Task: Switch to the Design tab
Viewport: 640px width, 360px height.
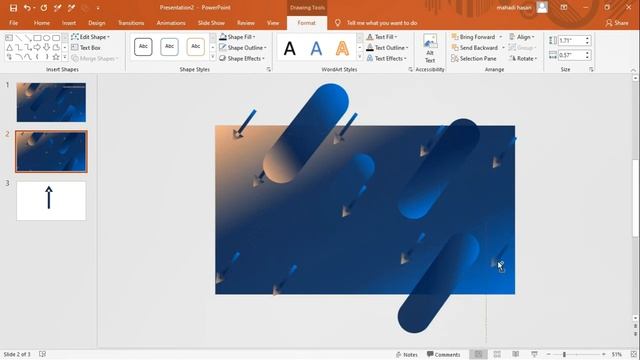Action: (97, 23)
